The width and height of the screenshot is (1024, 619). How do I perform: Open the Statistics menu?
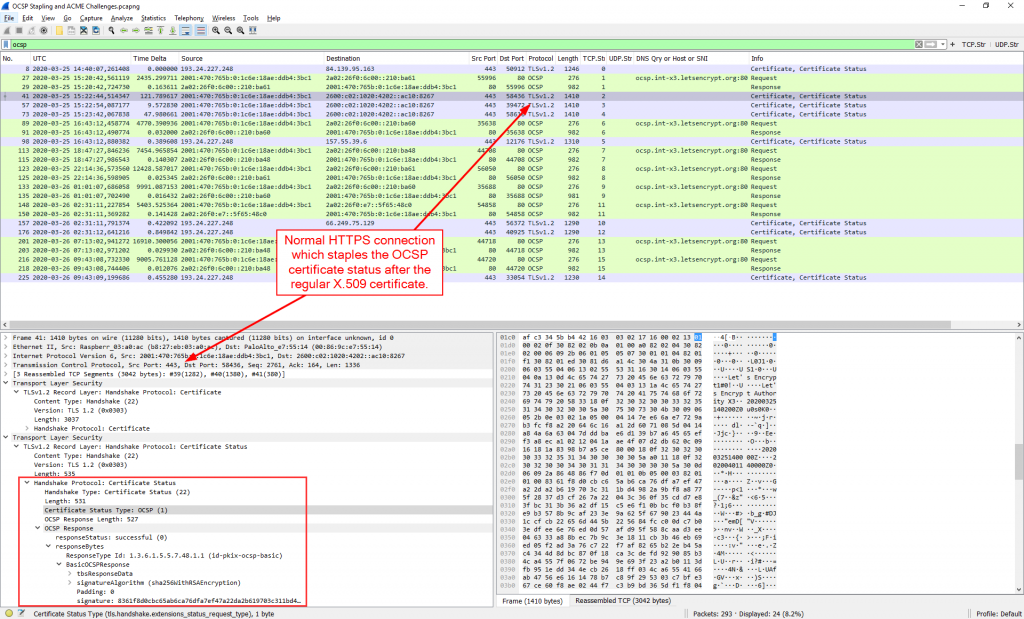pyautogui.click(x=153, y=18)
